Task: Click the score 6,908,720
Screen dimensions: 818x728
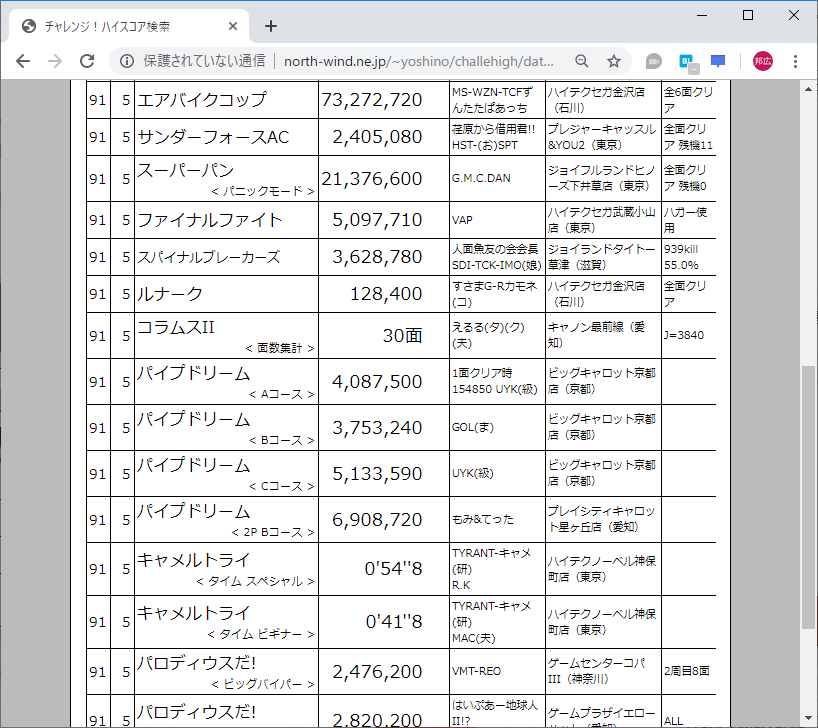Action: (x=377, y=519)
